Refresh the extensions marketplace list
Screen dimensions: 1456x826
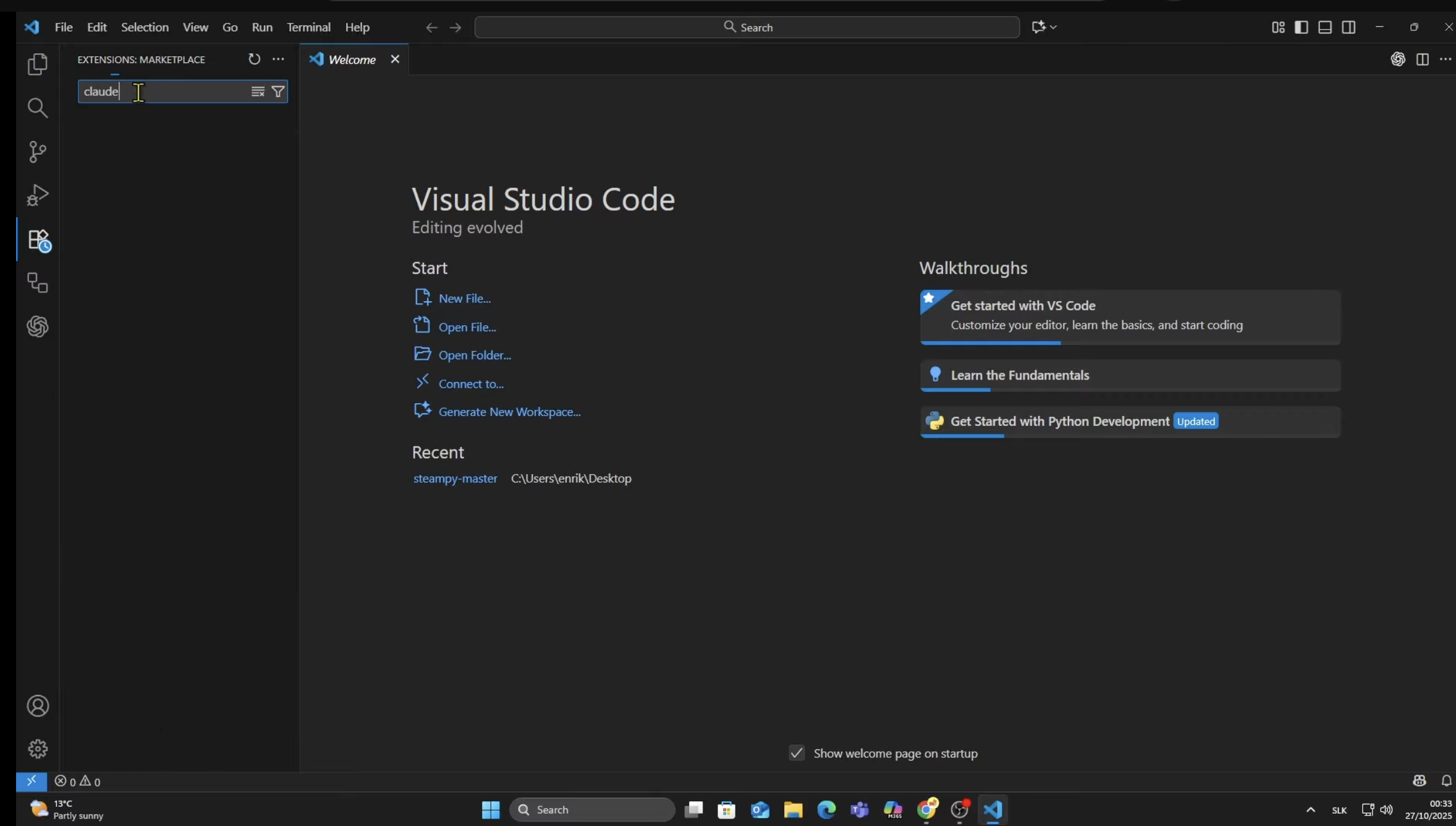click(x=254, y=59)
